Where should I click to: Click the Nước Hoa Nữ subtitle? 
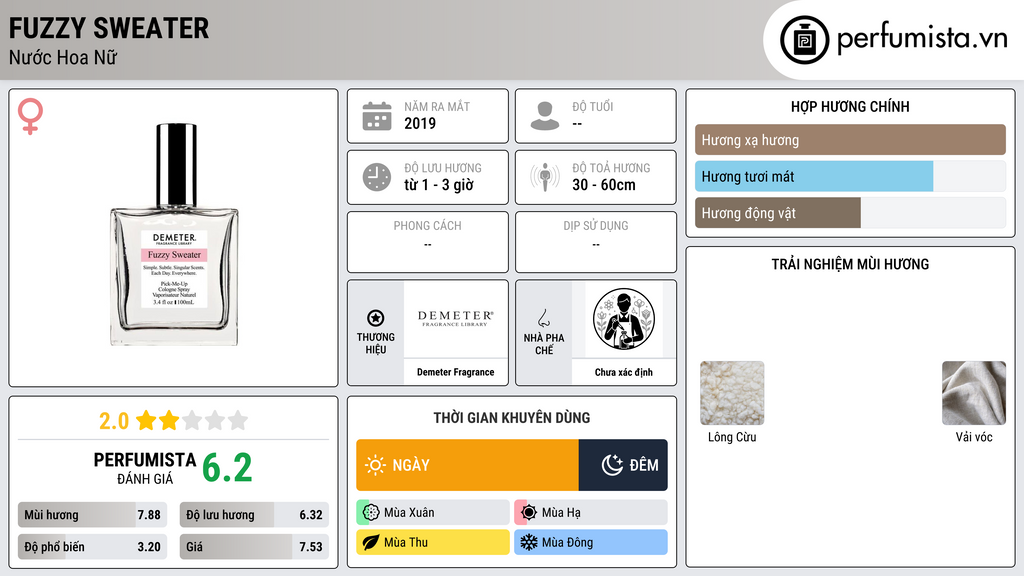click(63, 57)
